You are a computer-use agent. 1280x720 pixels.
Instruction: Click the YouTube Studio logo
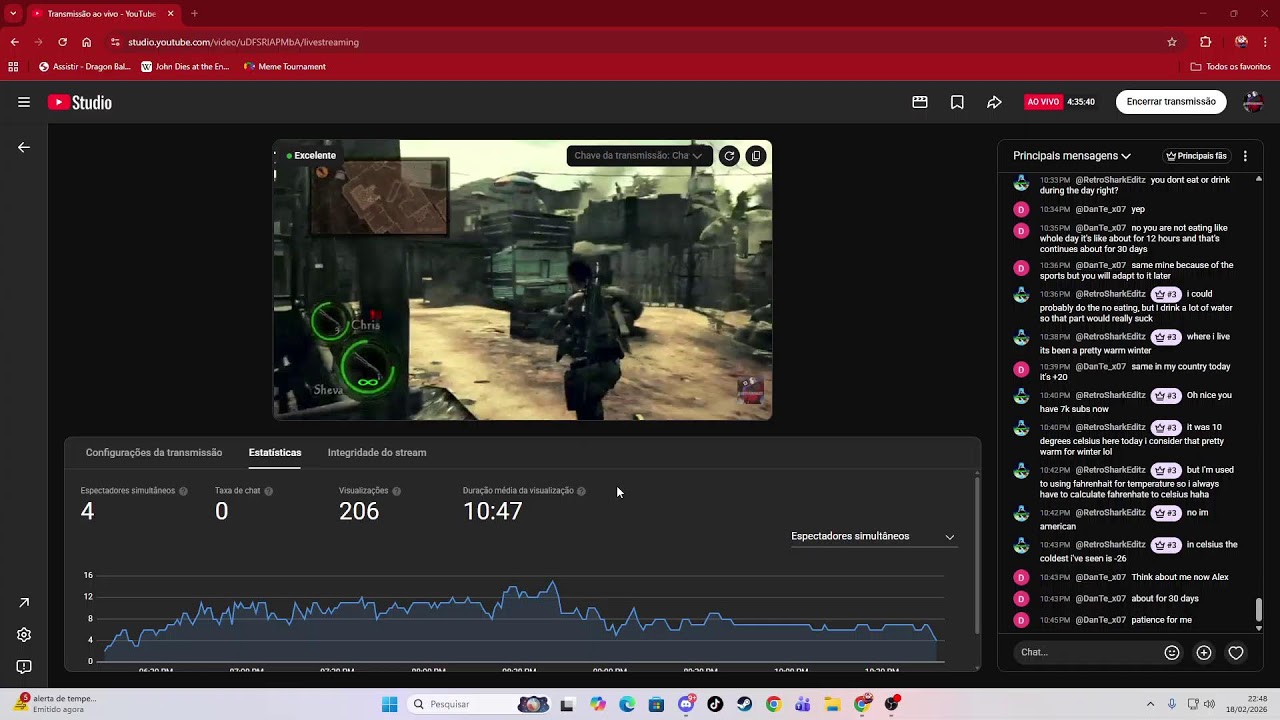click(x=80, y=102)
